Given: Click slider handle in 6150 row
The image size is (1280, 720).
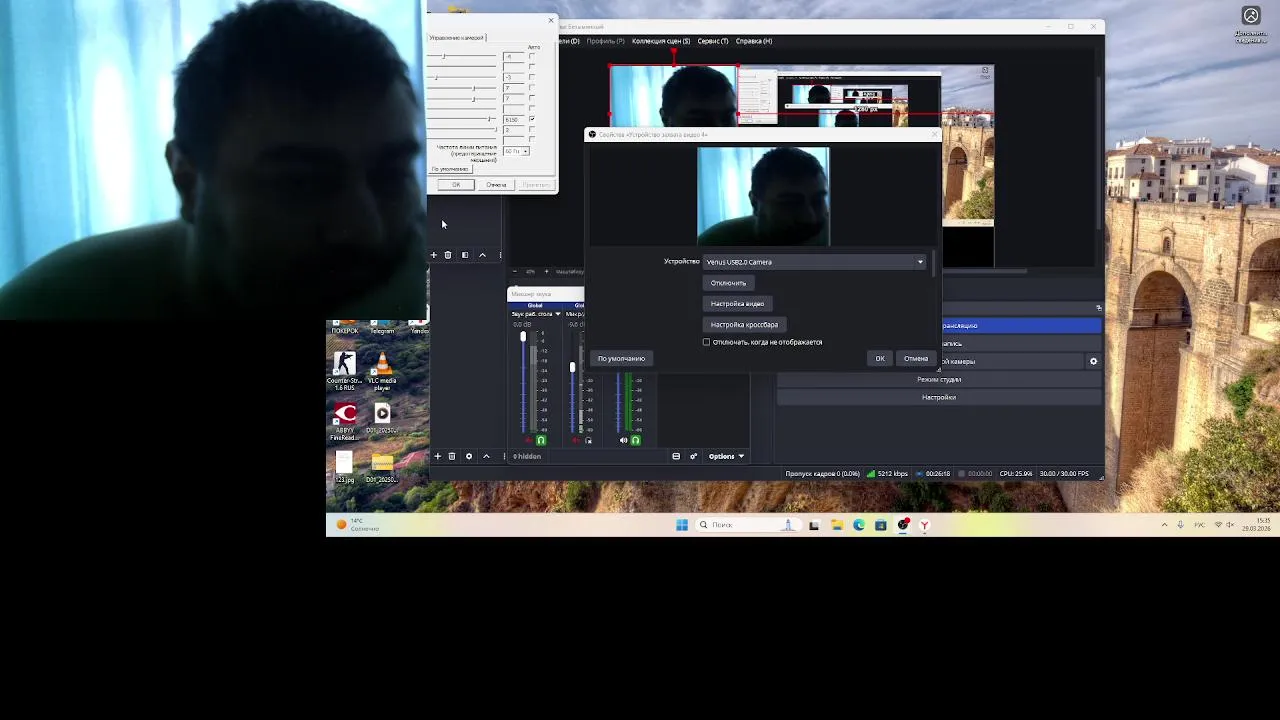Looking at the screenshot, I should coord(489,119).
